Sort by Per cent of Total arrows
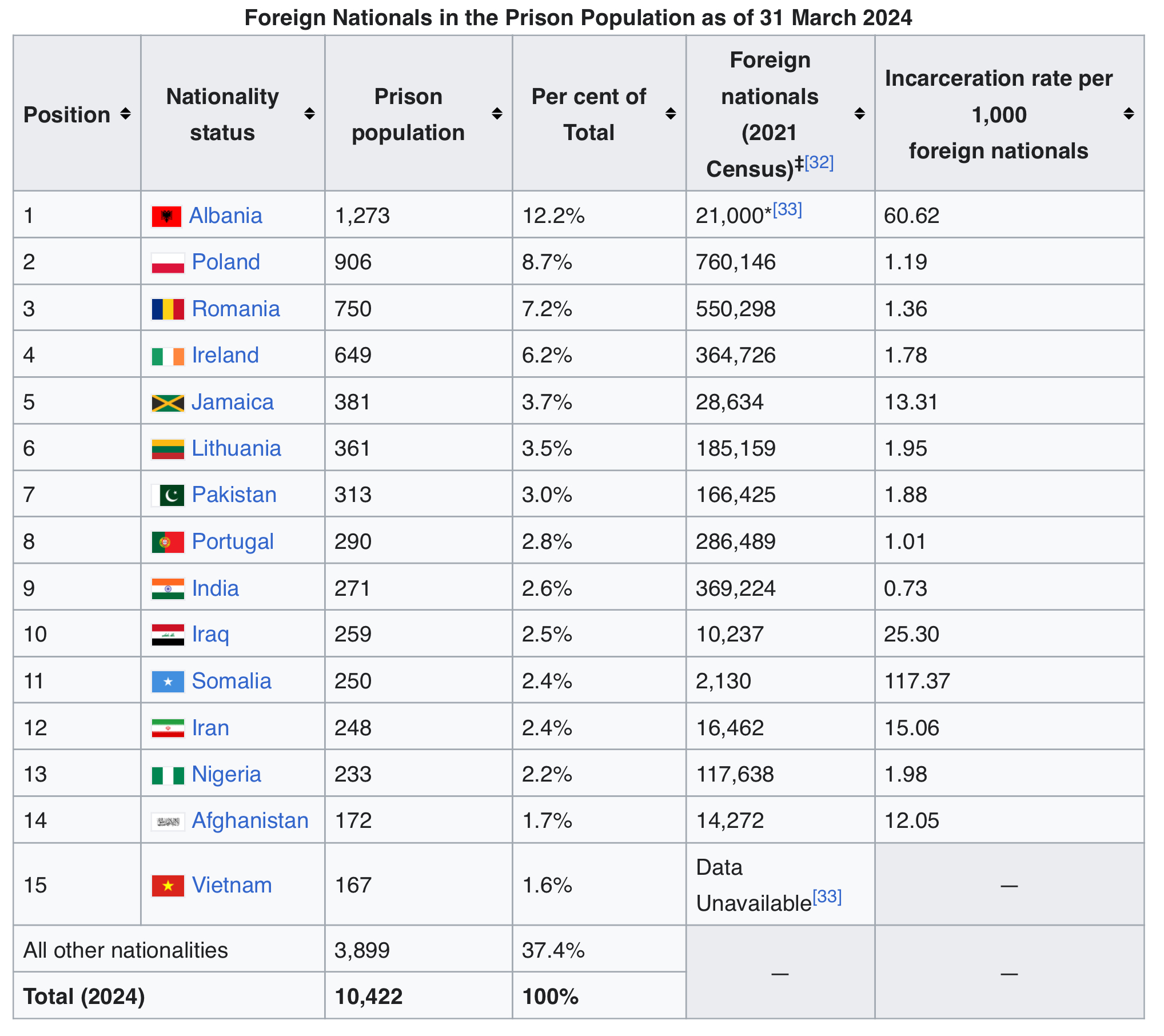 (x=671, y=114)
